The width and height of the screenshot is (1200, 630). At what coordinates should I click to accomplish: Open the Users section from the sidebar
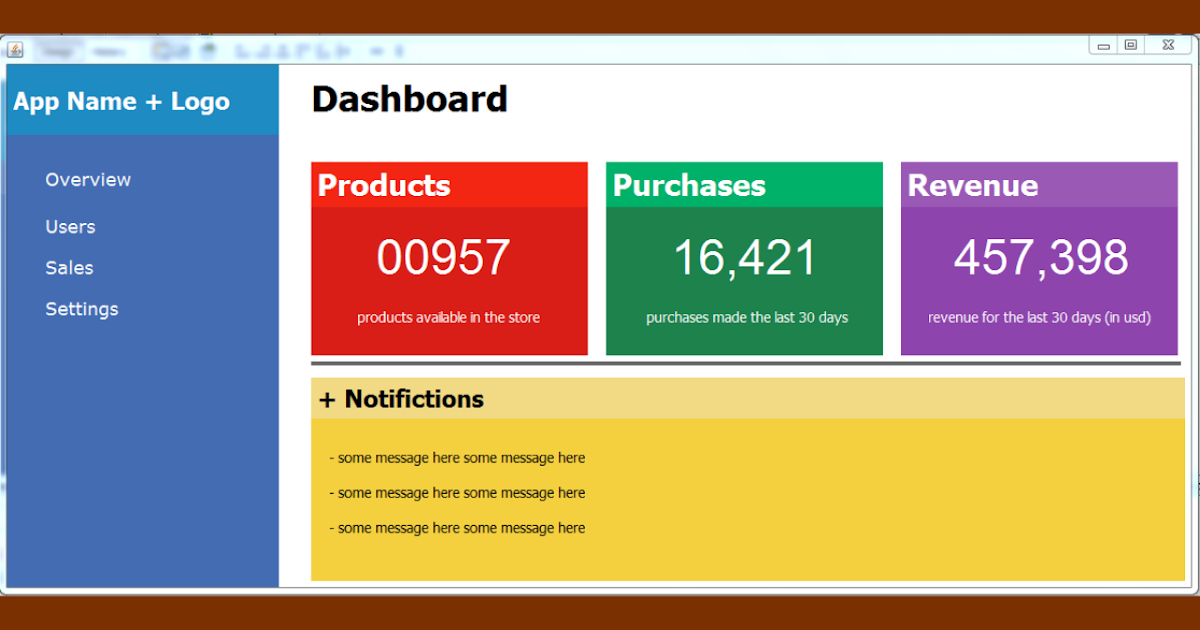click(x=70, y=227)
